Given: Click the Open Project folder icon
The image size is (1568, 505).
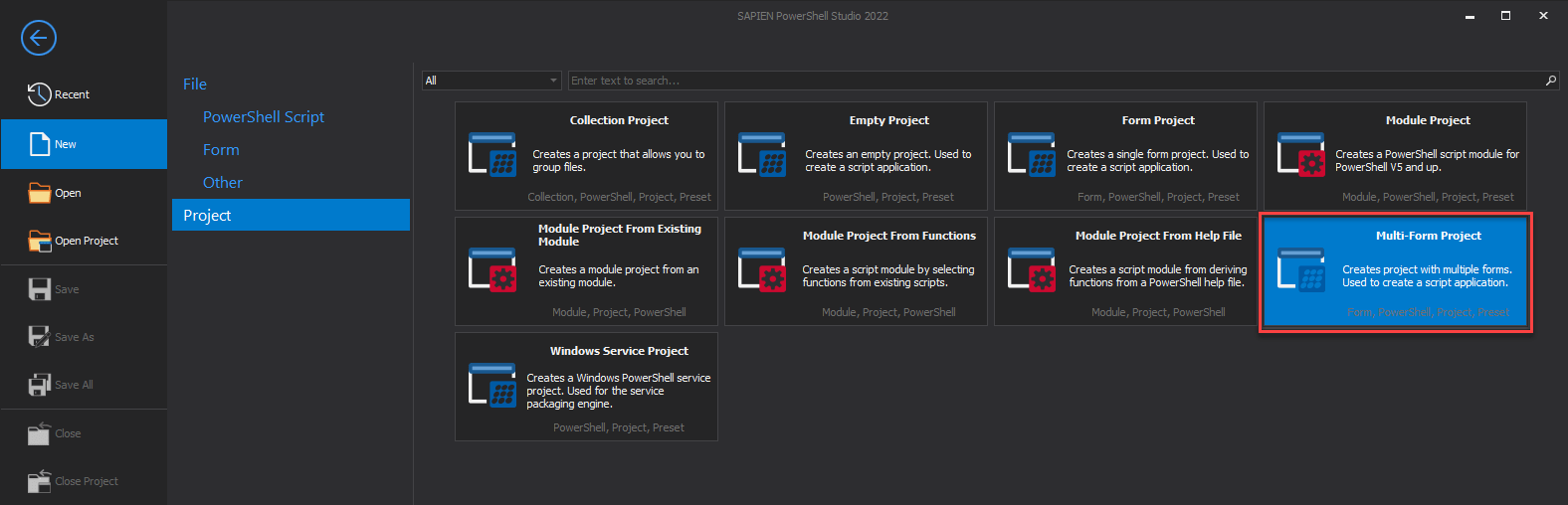Looking at the screenshot, I should tap(40, 241).
